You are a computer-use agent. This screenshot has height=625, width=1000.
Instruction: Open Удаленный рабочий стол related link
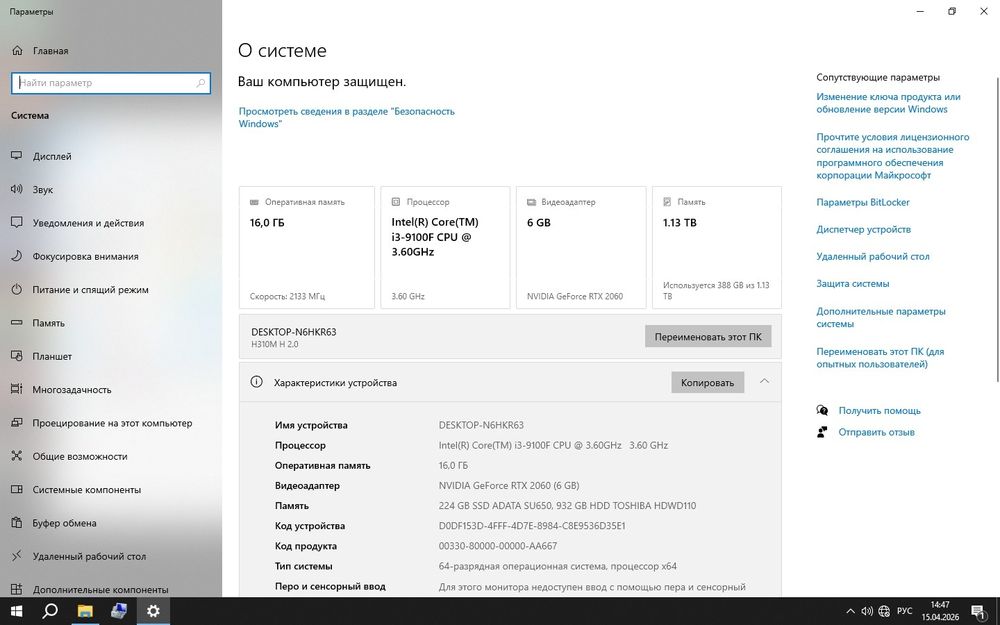point(872,256)
